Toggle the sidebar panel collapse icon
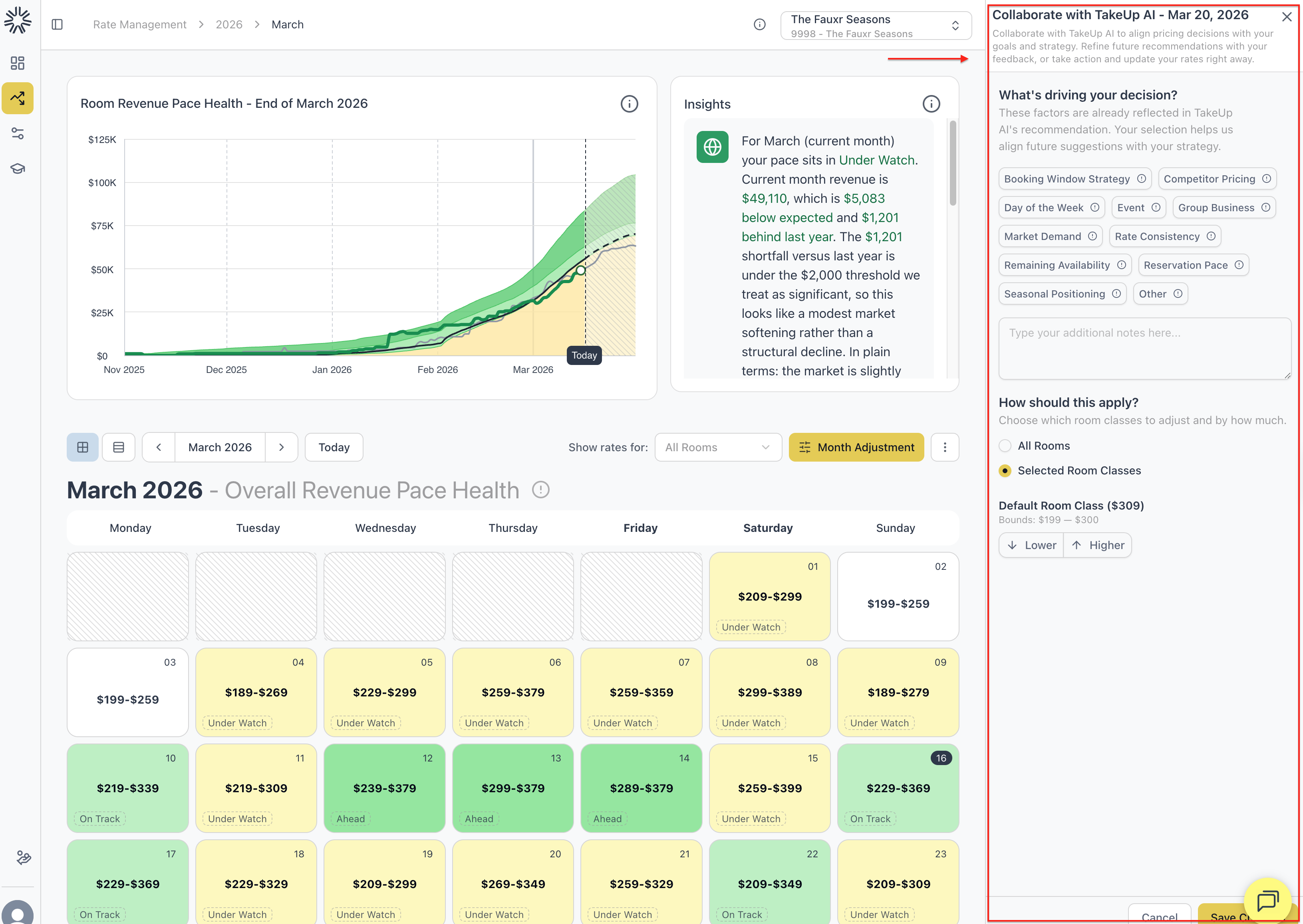 point(57,24)
